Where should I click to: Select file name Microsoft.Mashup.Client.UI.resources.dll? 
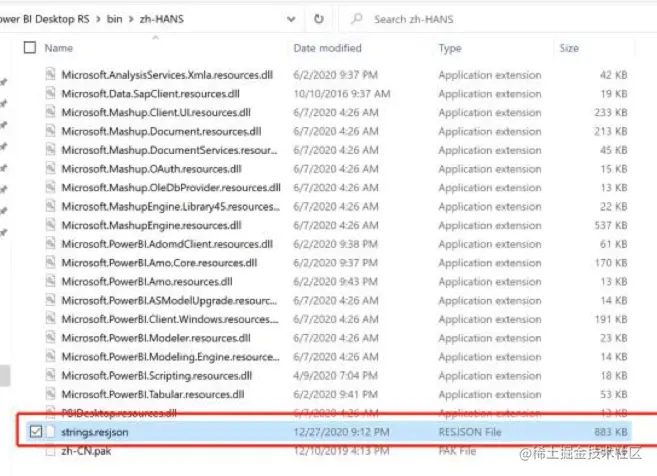pos(156,113)
